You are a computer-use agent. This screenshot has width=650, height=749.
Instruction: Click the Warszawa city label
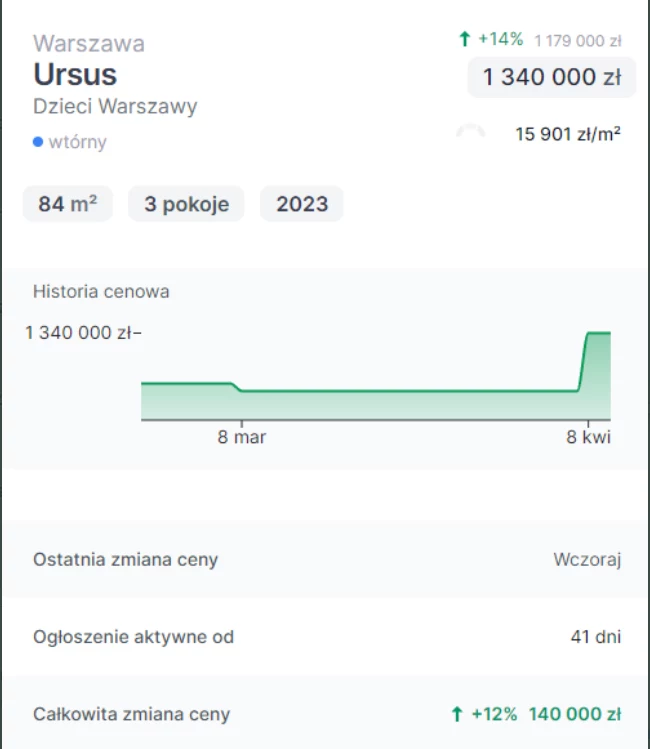click(89, 43)
